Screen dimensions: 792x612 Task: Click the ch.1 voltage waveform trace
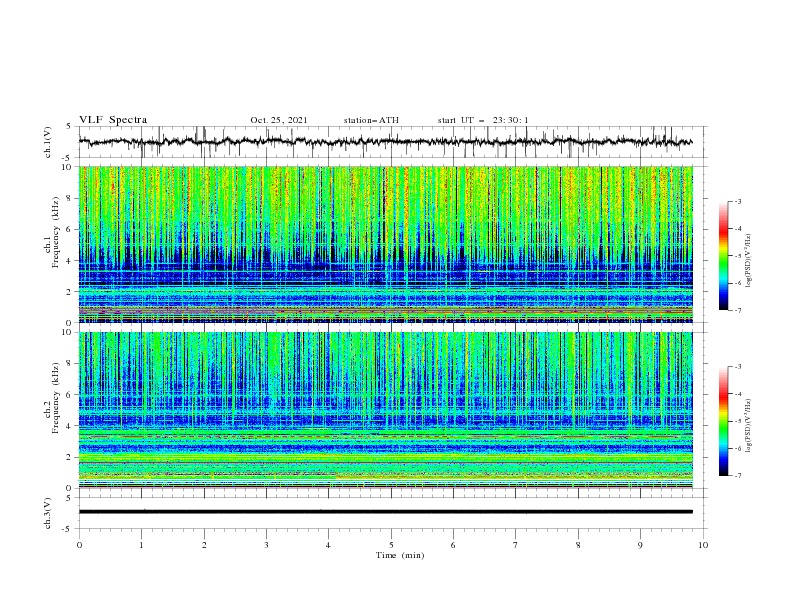(385, 142)
